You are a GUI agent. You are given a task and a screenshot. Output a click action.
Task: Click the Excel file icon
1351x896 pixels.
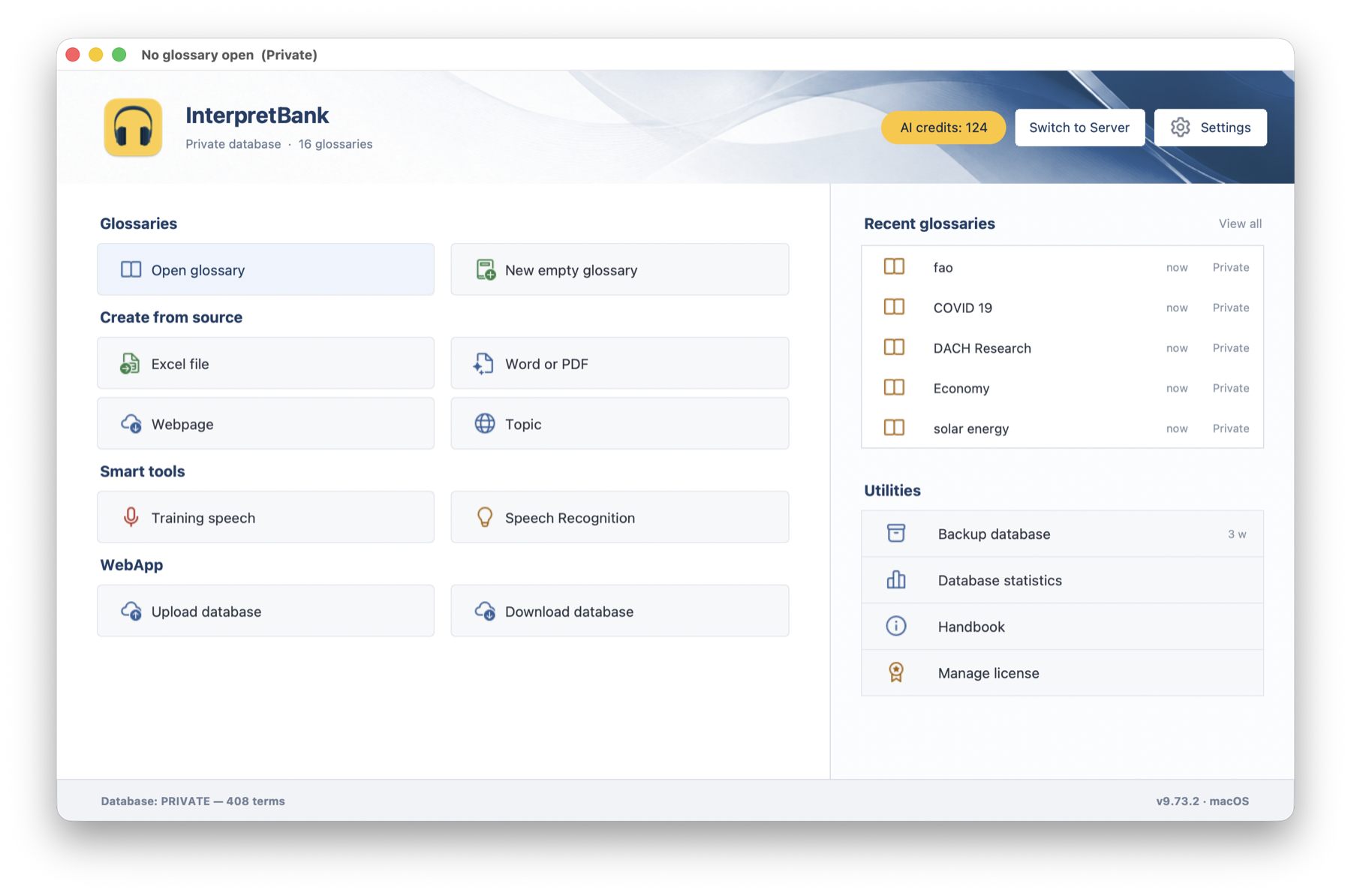click(130, 363)
